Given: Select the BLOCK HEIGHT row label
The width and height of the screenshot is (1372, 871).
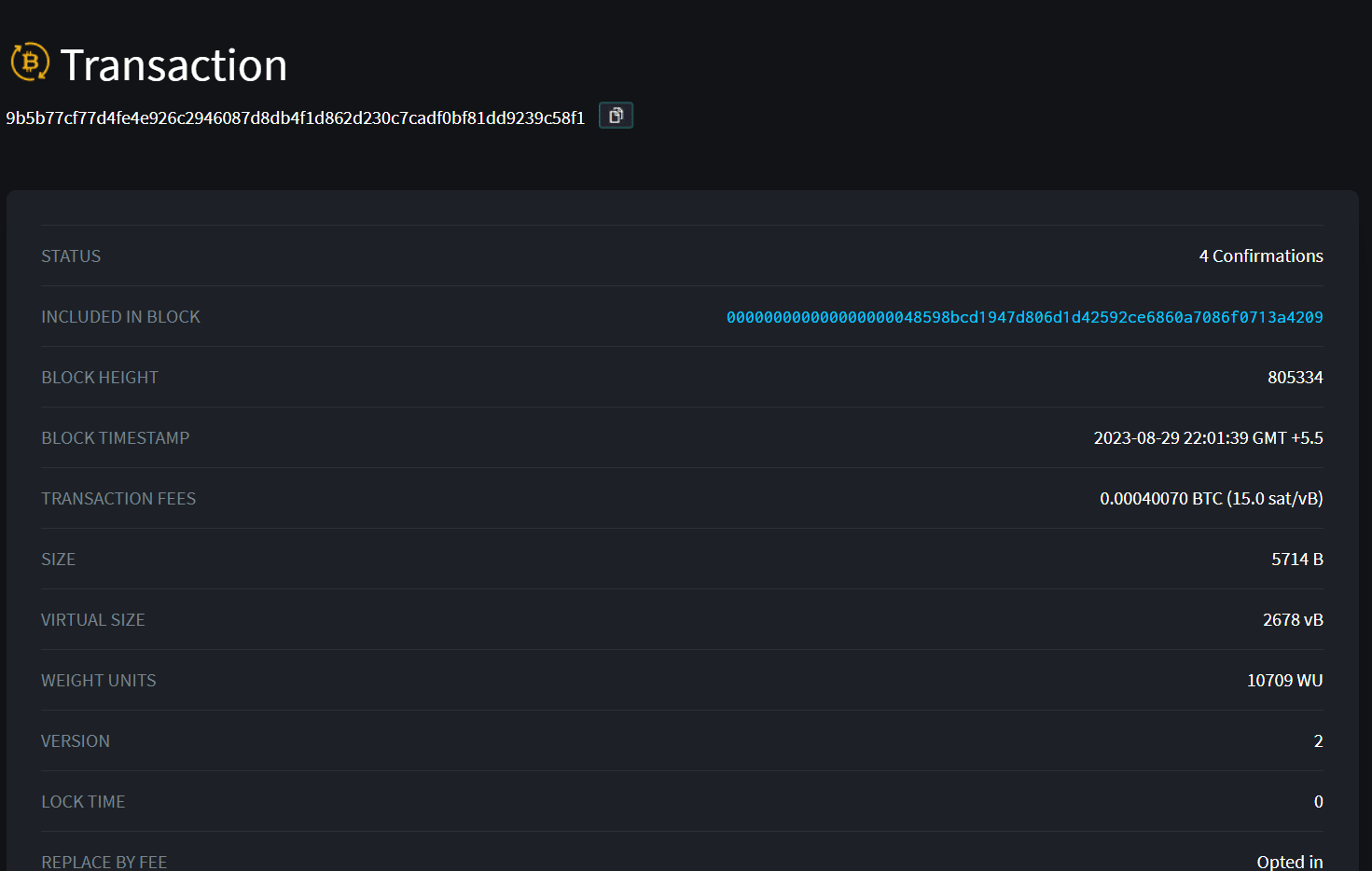Looking at the screenshot, I should click(100, 377).
